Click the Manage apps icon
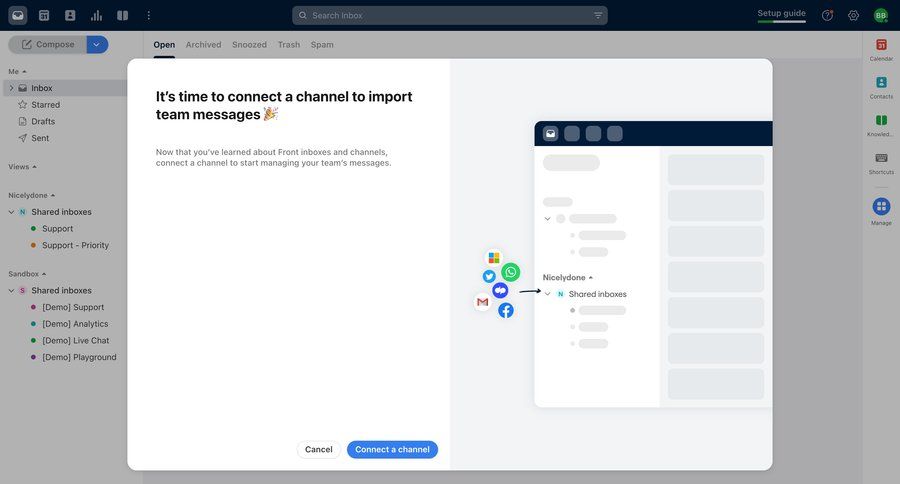The image size is (900, 484). click(x=881, y=206)
